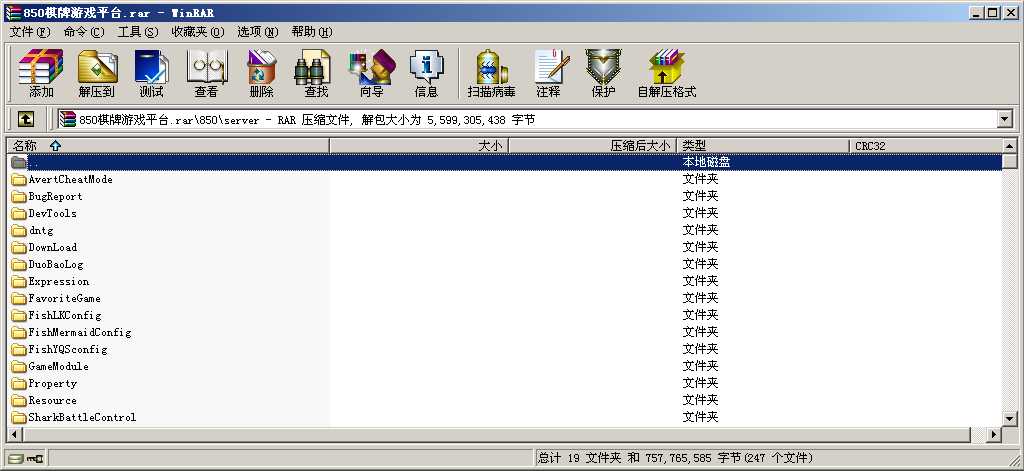Click the 保护 (Protect) shield icon
Screen dimensions: 1024x471
click(x=603, y=73)
